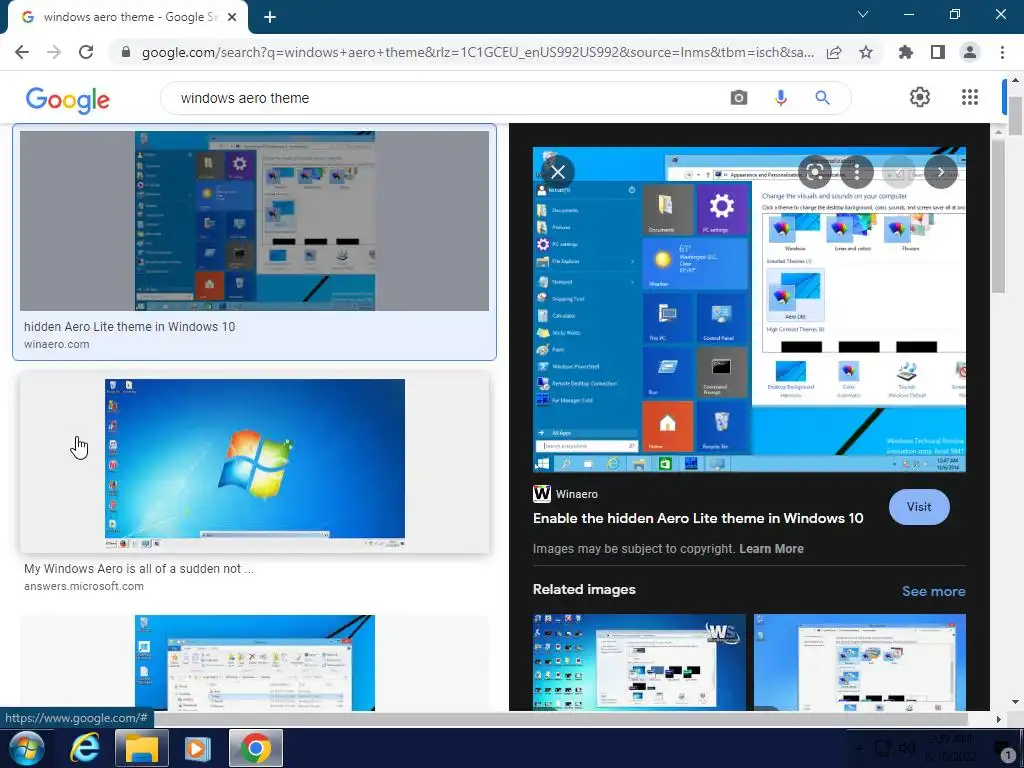1024x768 pixels.
Task: Click the preview panel scrollbar thumb
Action: click(999, 217)
